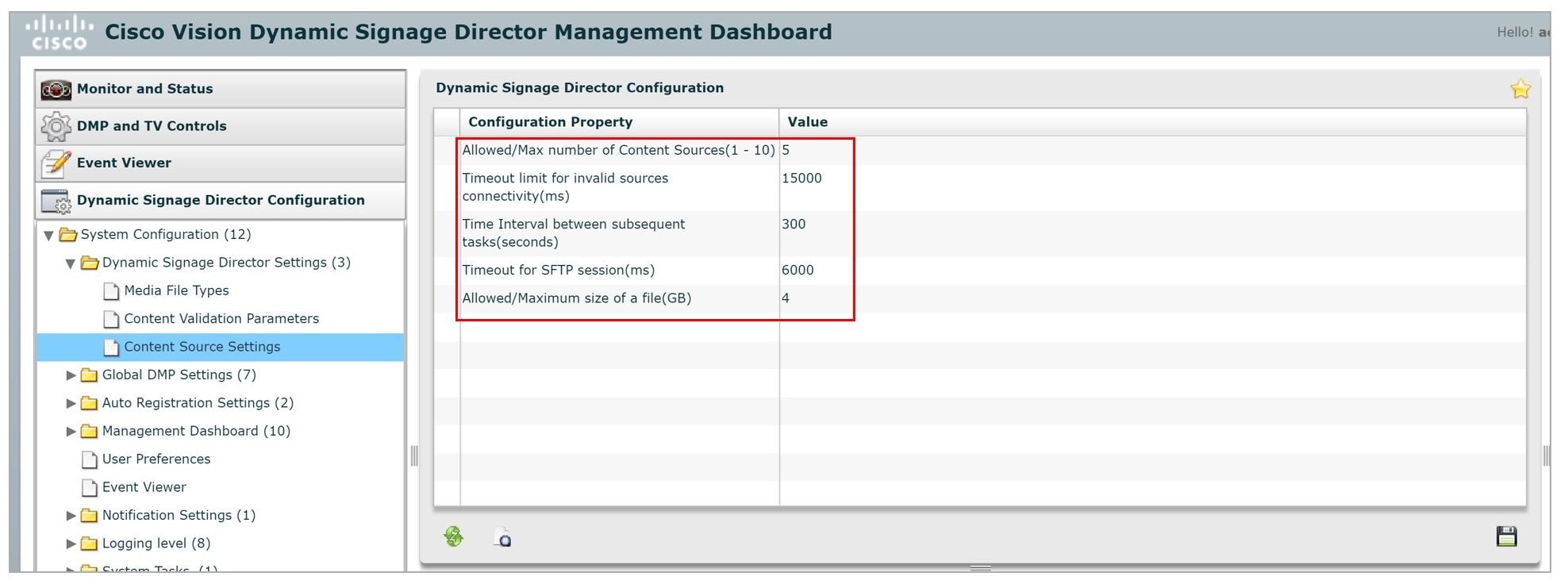The height and width of the screenshot is (584, 1568).
Task: Click the Auto Registration Settings folder icon
Action: click(89, 404)
